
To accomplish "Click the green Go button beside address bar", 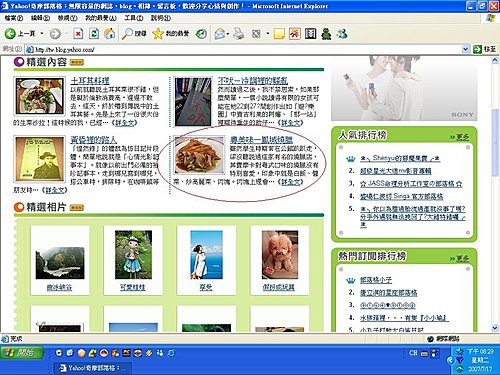I will (477, 49).
